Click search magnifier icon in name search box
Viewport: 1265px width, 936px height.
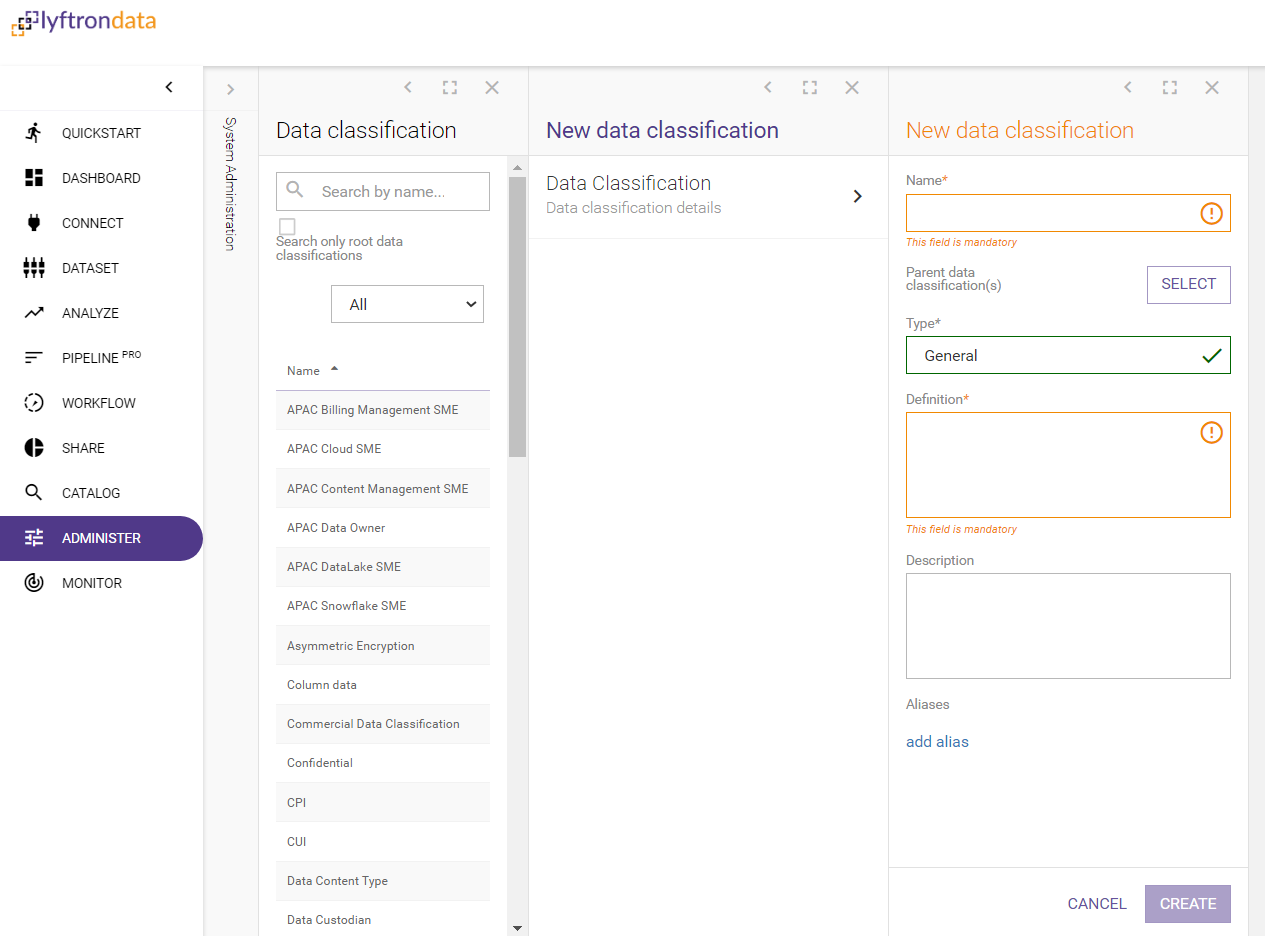click(295, 190)
